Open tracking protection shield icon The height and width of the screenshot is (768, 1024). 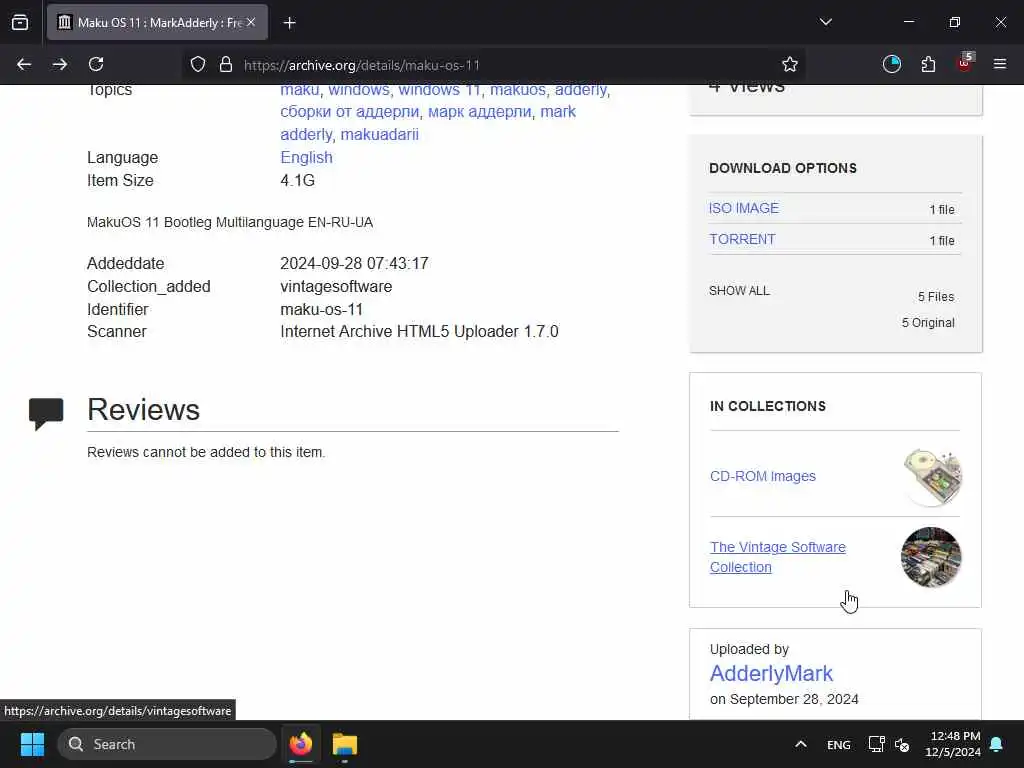coord(198,64)
